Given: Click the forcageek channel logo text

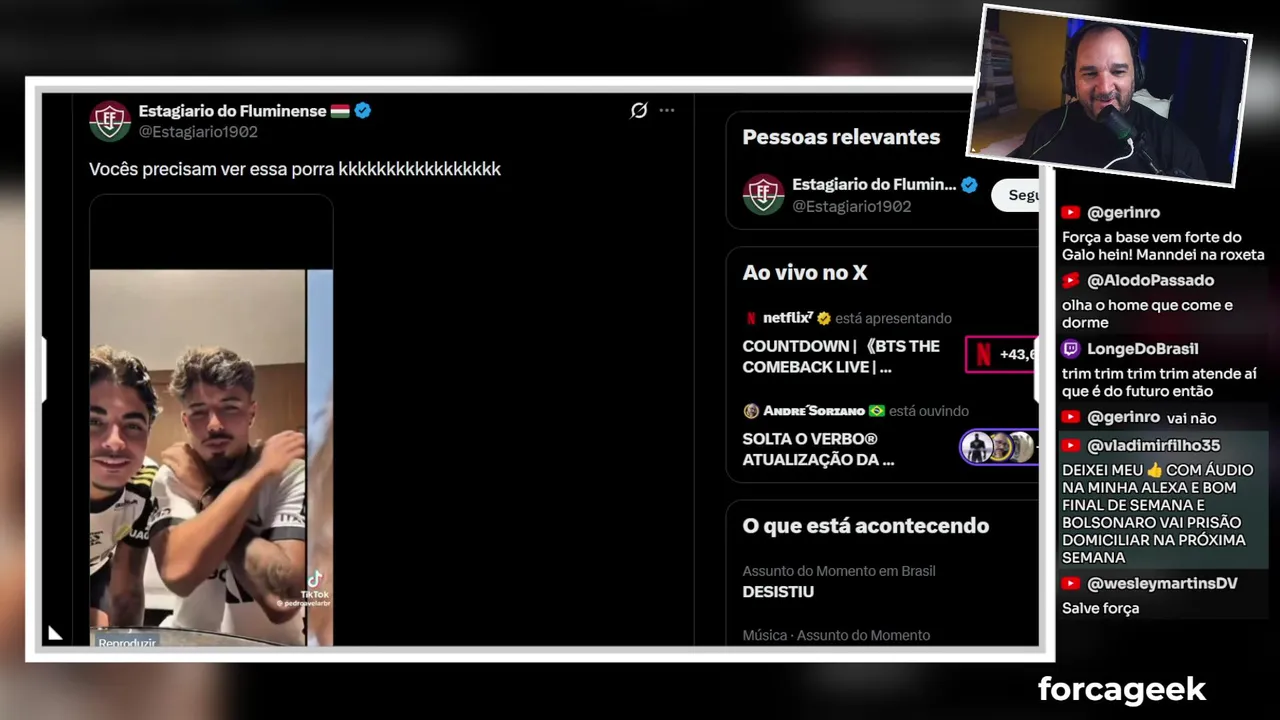Looking at the screenshot, I should (1122, 689).
